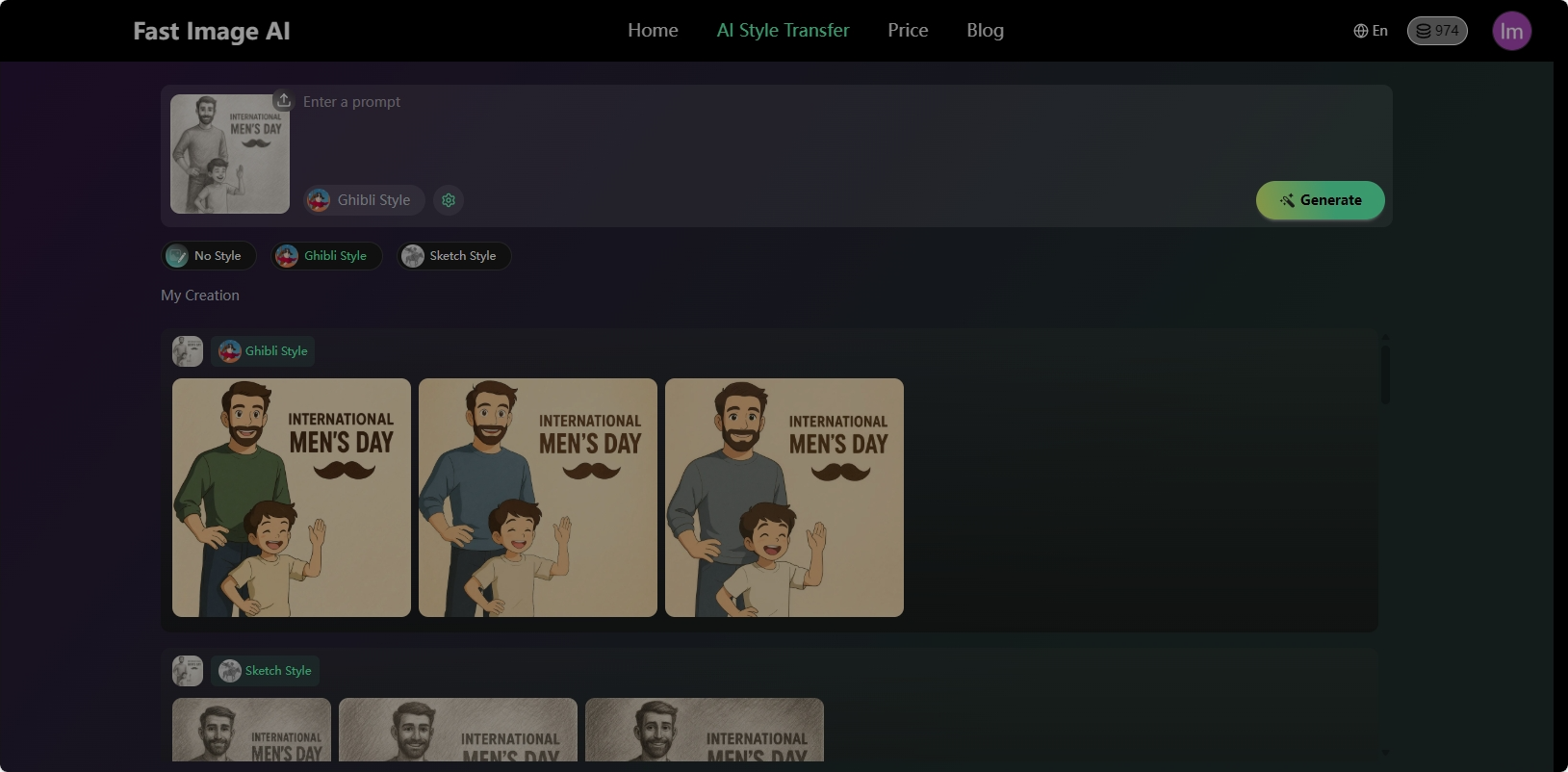This screenshot has height=772, width=1568.
Task: Open the Ghibli Style selector in prompt box
Action: coord(364,200)
